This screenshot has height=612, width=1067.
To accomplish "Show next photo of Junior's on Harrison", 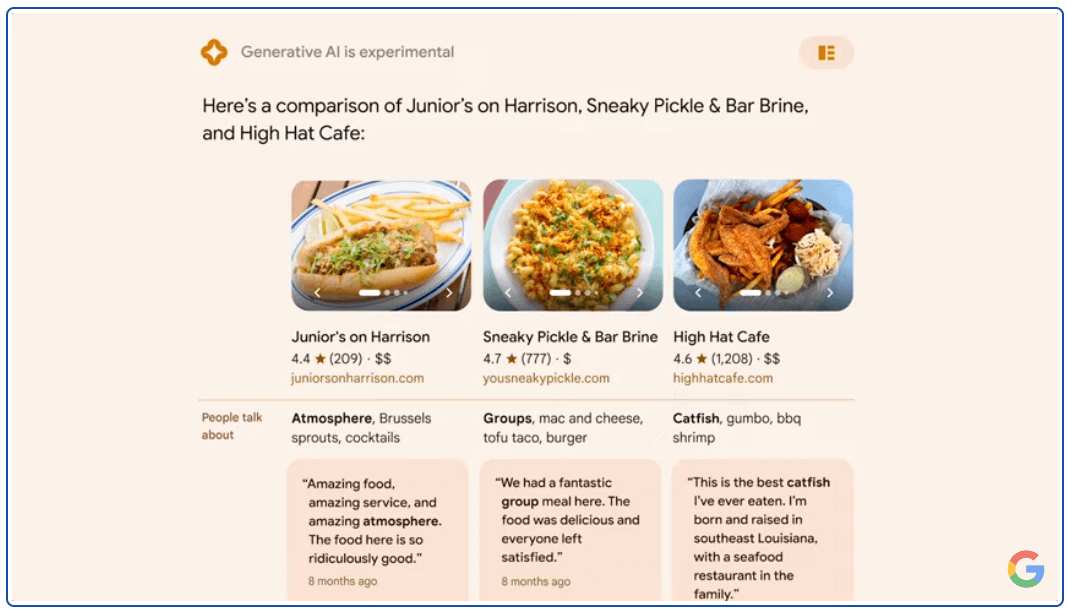I will (x=449, y=293).
